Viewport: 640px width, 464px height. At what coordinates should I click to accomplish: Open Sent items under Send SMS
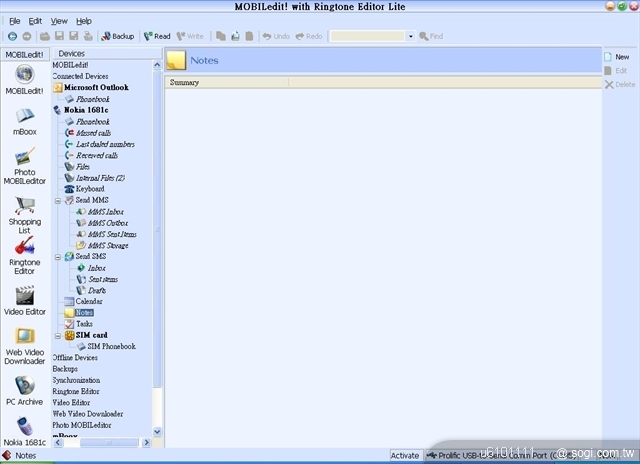tap(103, 279)
